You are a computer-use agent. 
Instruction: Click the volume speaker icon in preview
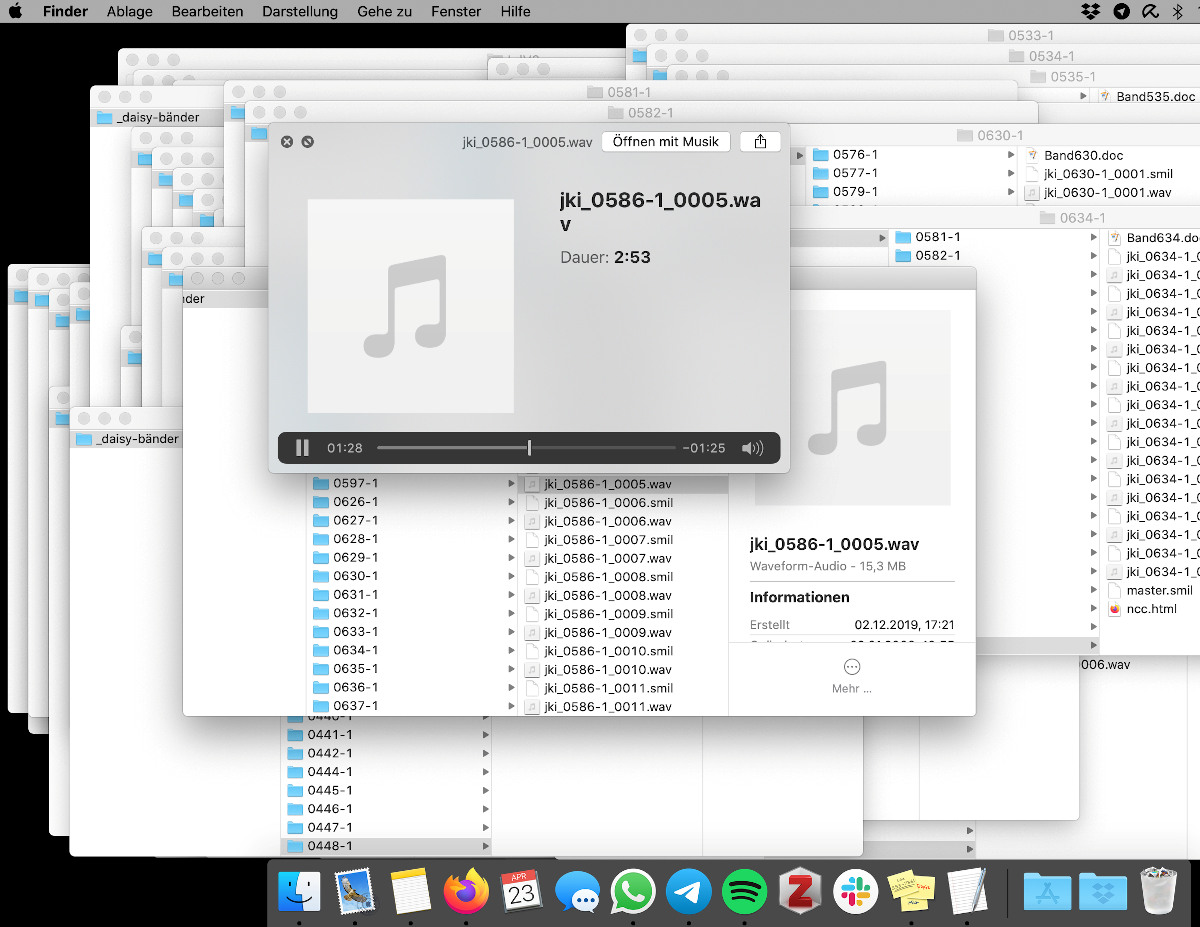point(752,448)
